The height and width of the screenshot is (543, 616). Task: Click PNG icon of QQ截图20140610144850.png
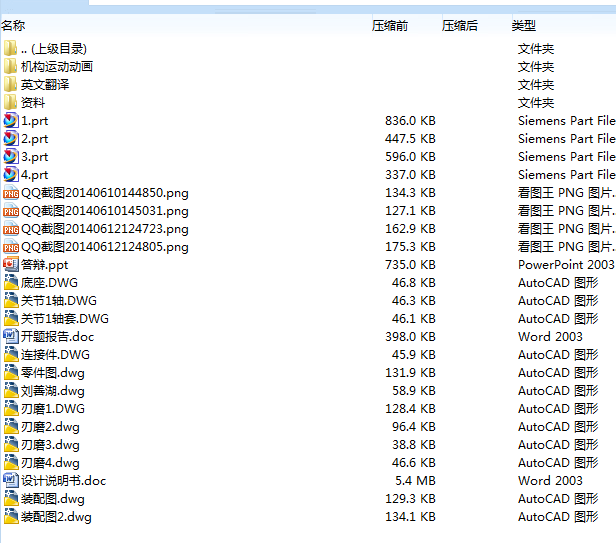(11, 193)
